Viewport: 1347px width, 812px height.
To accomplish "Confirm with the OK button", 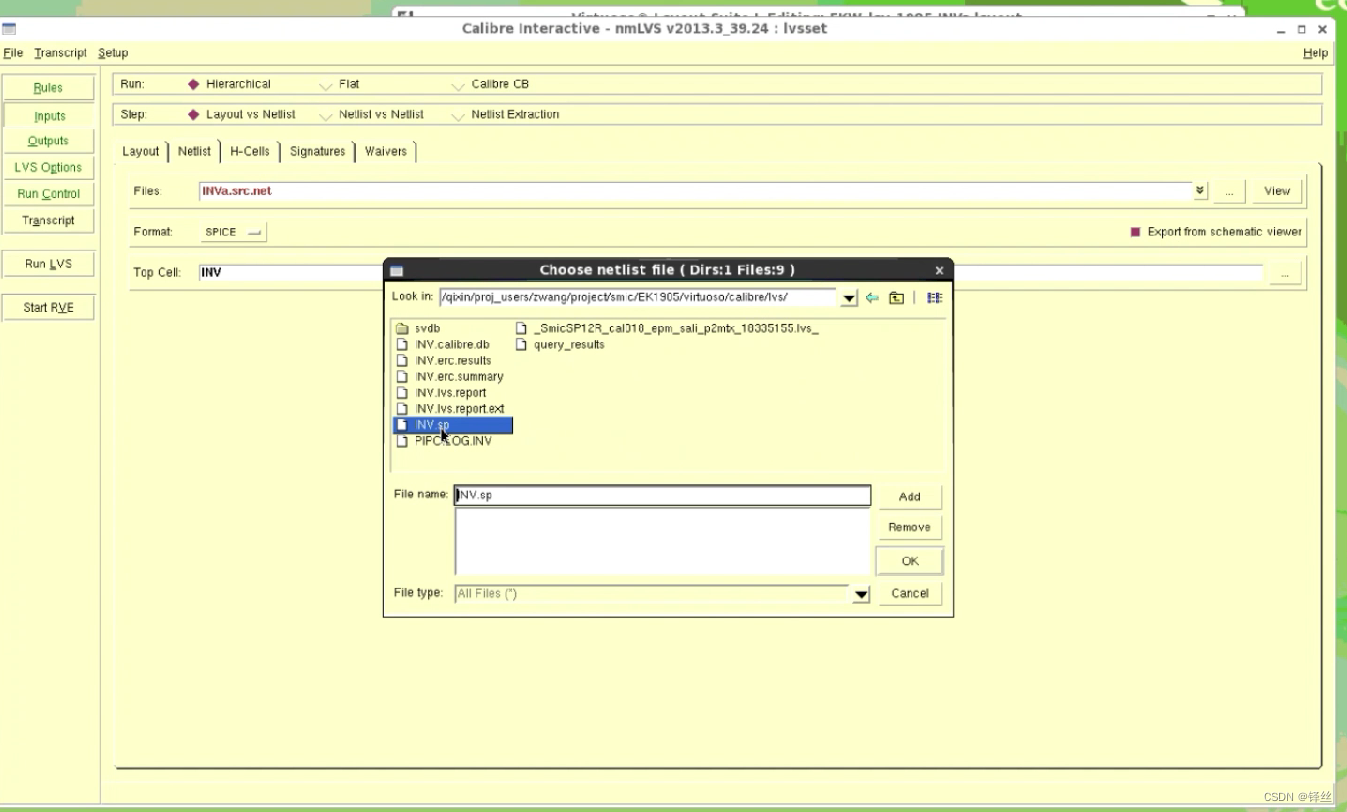I will pos(909,561).
